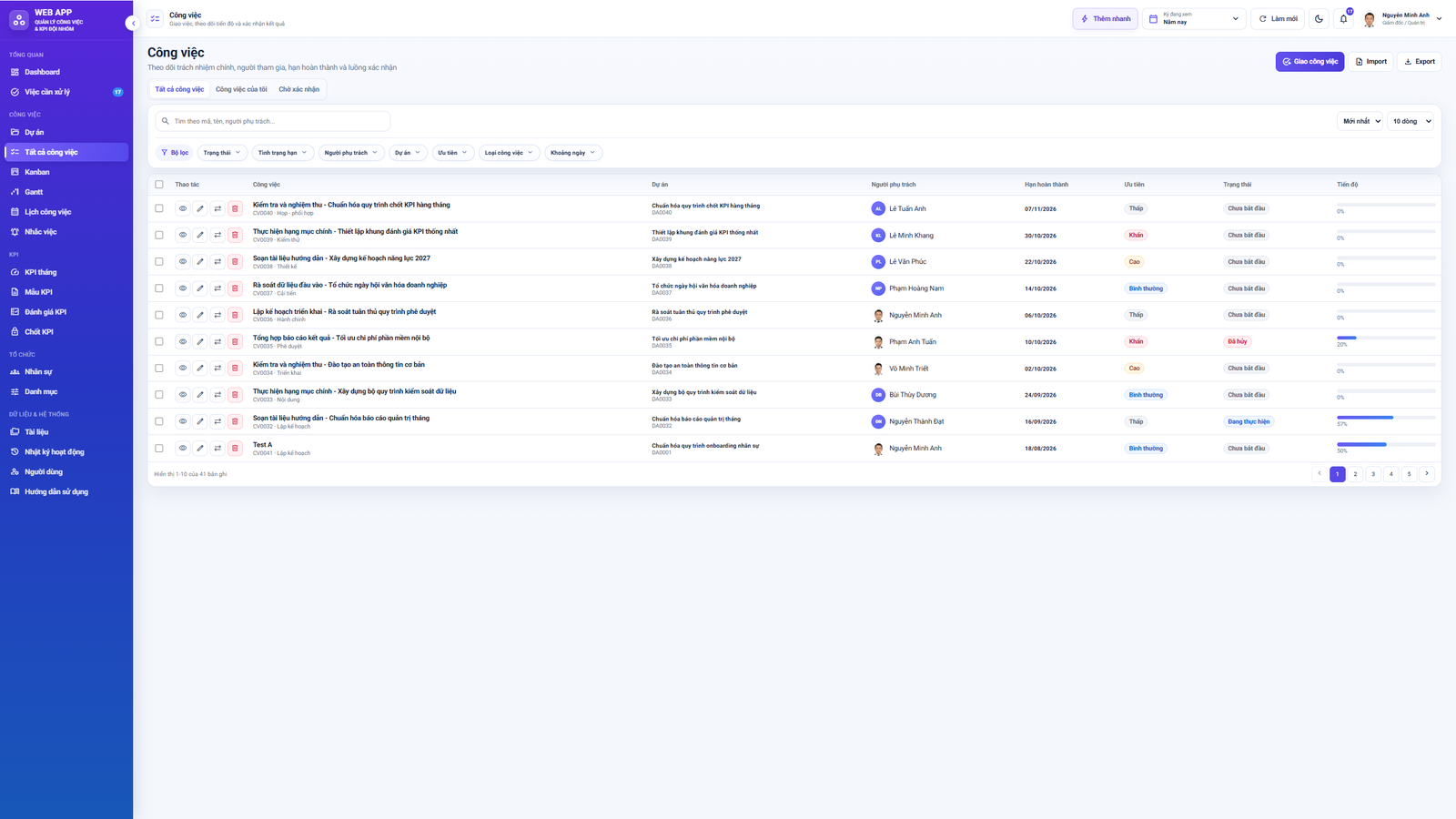Open Gantt view in the sidebar
Viewport: 1456px width, 819px height.
click(66, 192)
